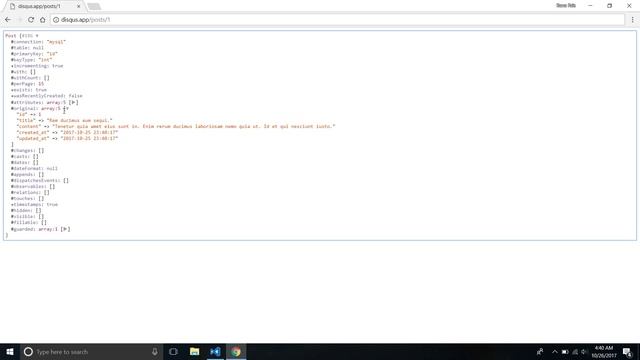Expand the #guarded array:1 toggle
This screenshot has height=360, width=640.
[x=65, y=229]
